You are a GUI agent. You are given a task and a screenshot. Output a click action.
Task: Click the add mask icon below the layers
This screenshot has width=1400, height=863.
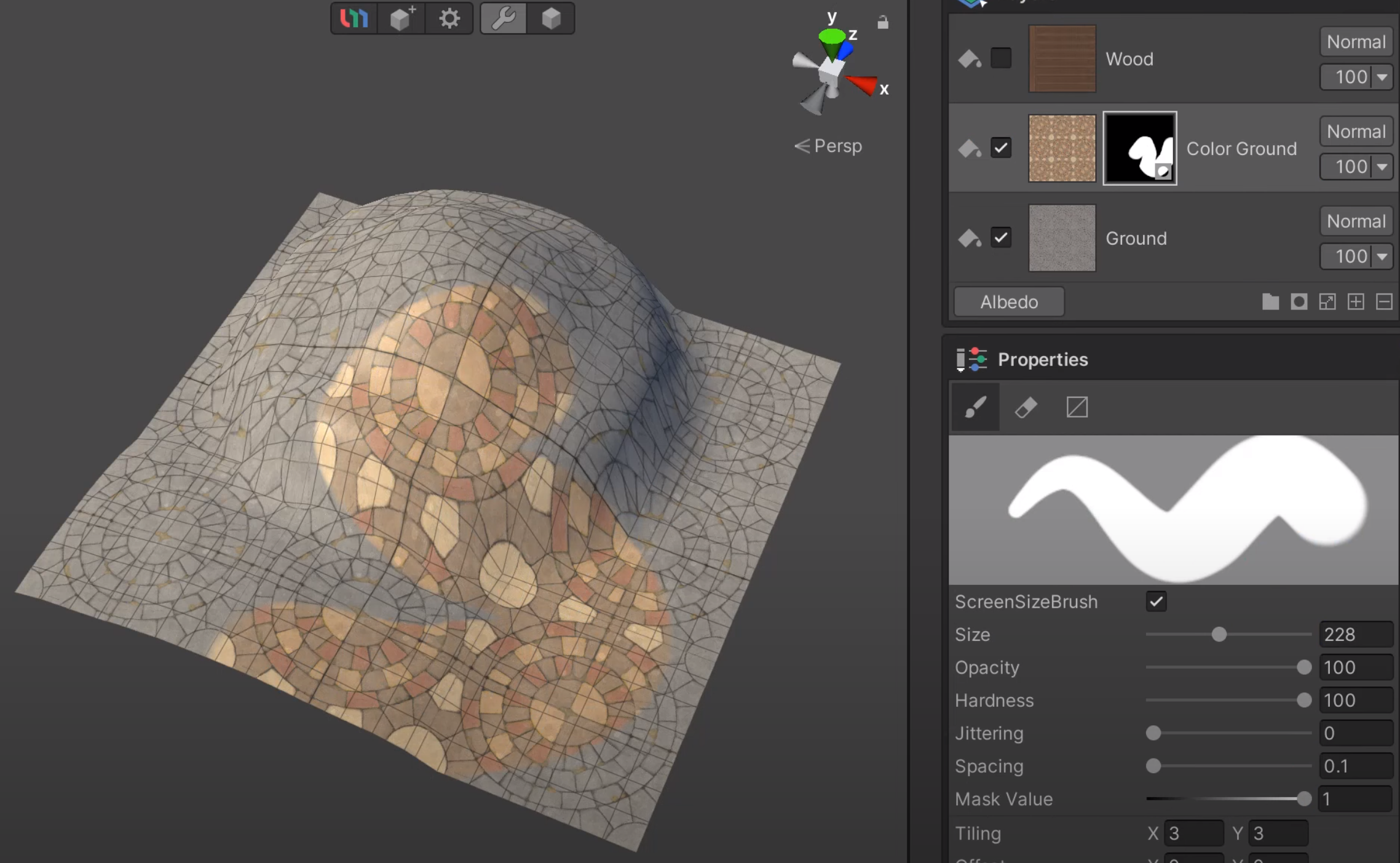pos(1299,301)
